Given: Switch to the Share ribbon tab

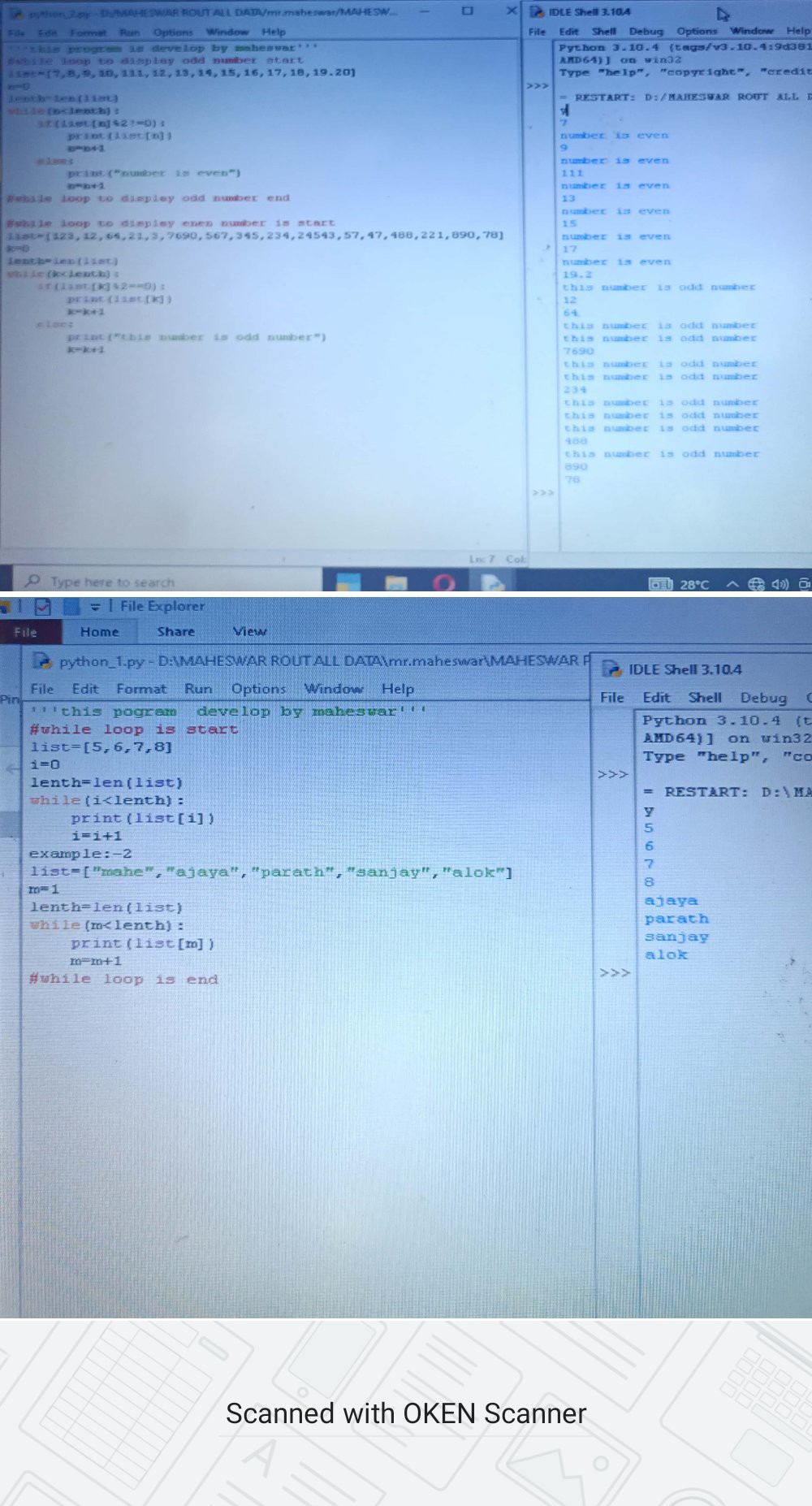Looking at the screenshot, I should (175, 632).
